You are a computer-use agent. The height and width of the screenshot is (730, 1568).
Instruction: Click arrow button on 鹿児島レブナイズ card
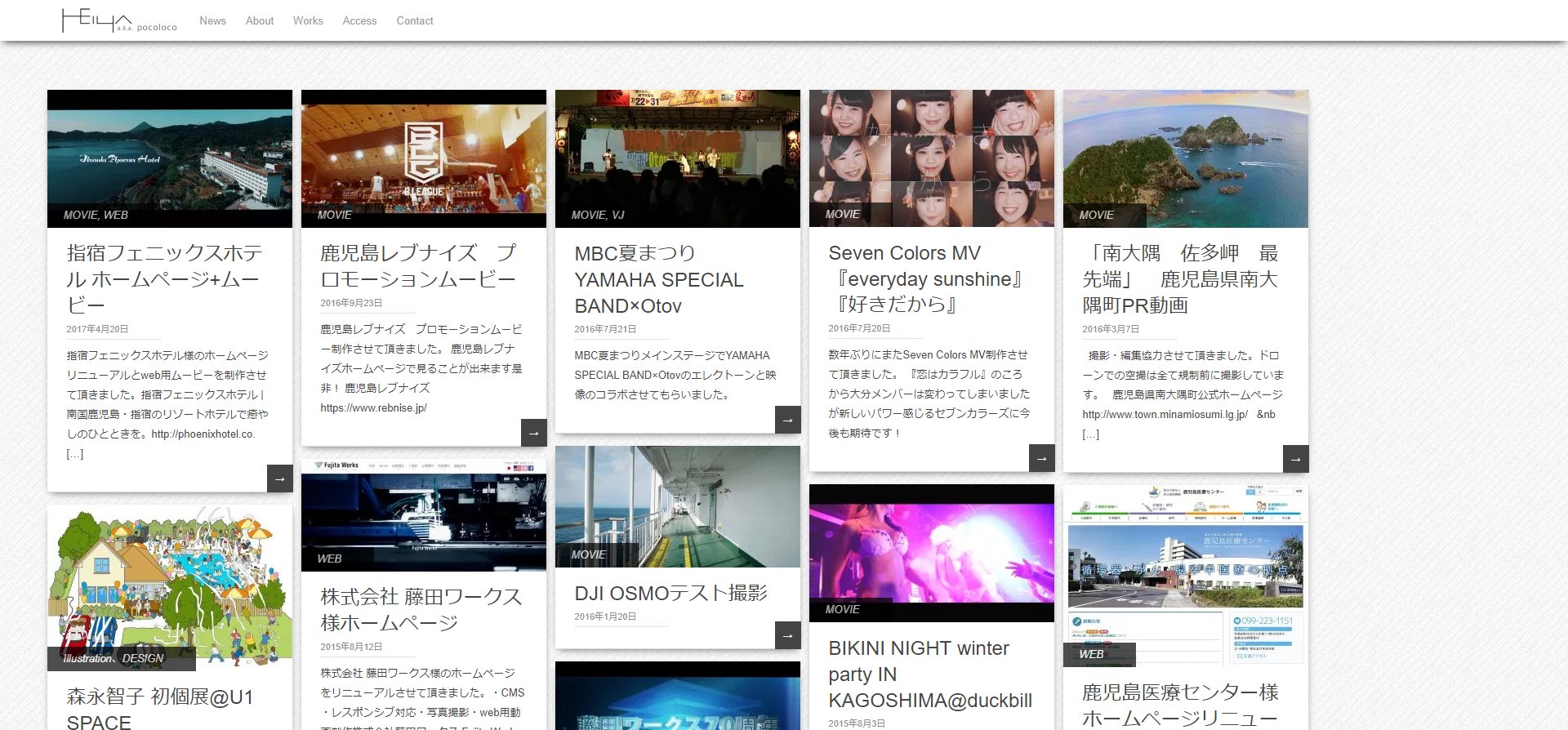coord(534,433)
